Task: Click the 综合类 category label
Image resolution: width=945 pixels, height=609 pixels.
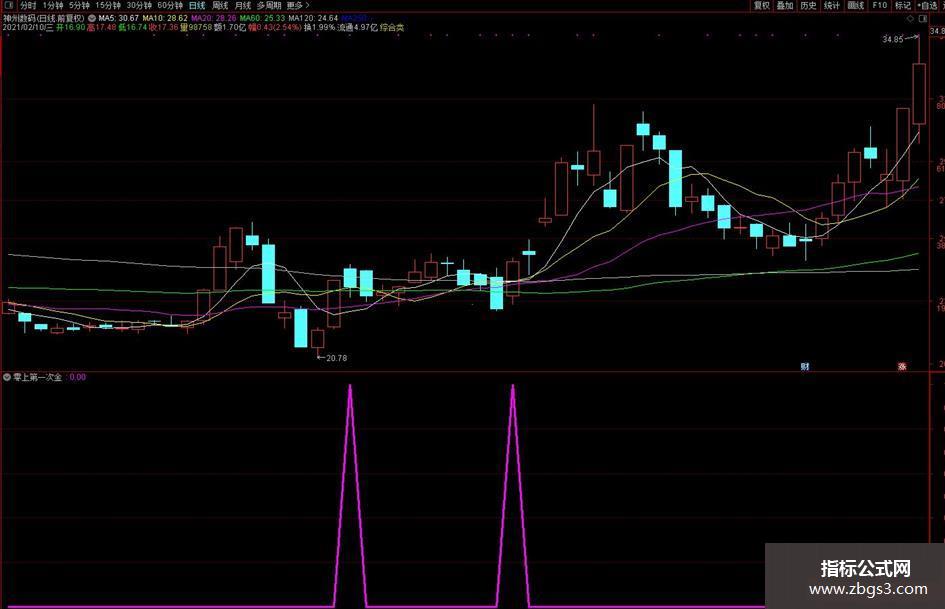Action: (x=392, y=27)
